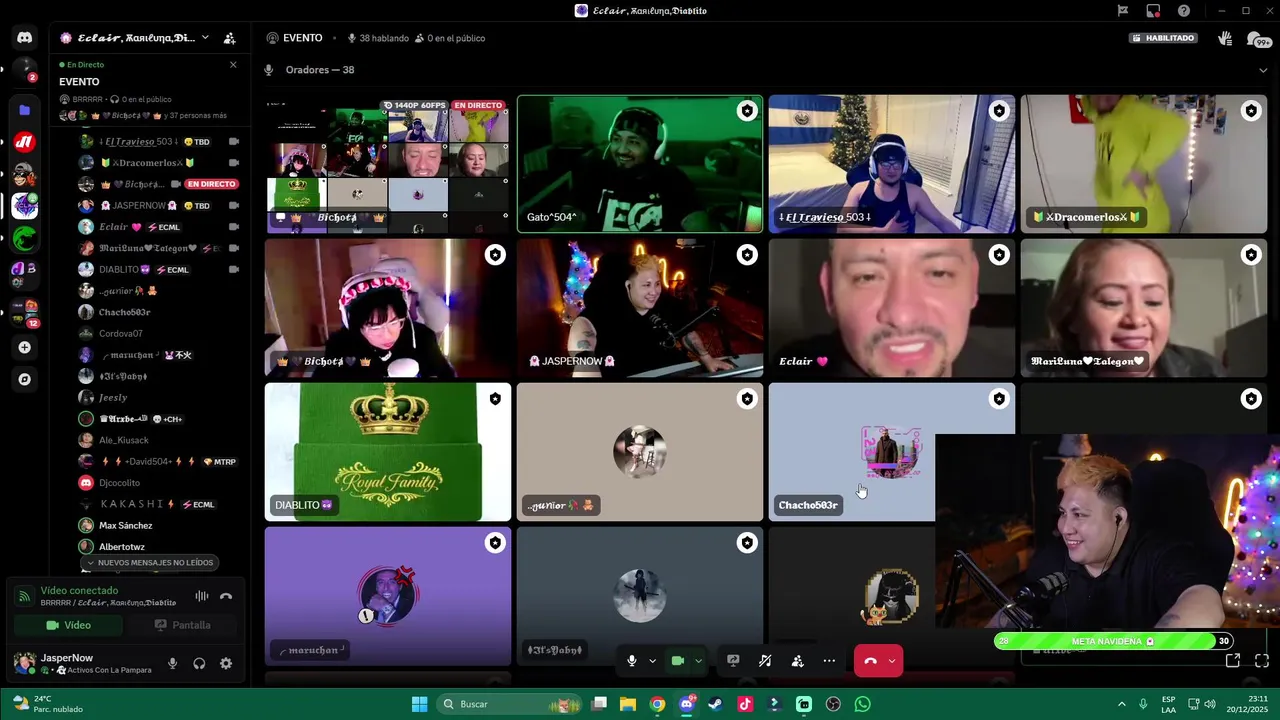Toggle Video button in voice panel
1280x720 pixels.
pos(69,625)
